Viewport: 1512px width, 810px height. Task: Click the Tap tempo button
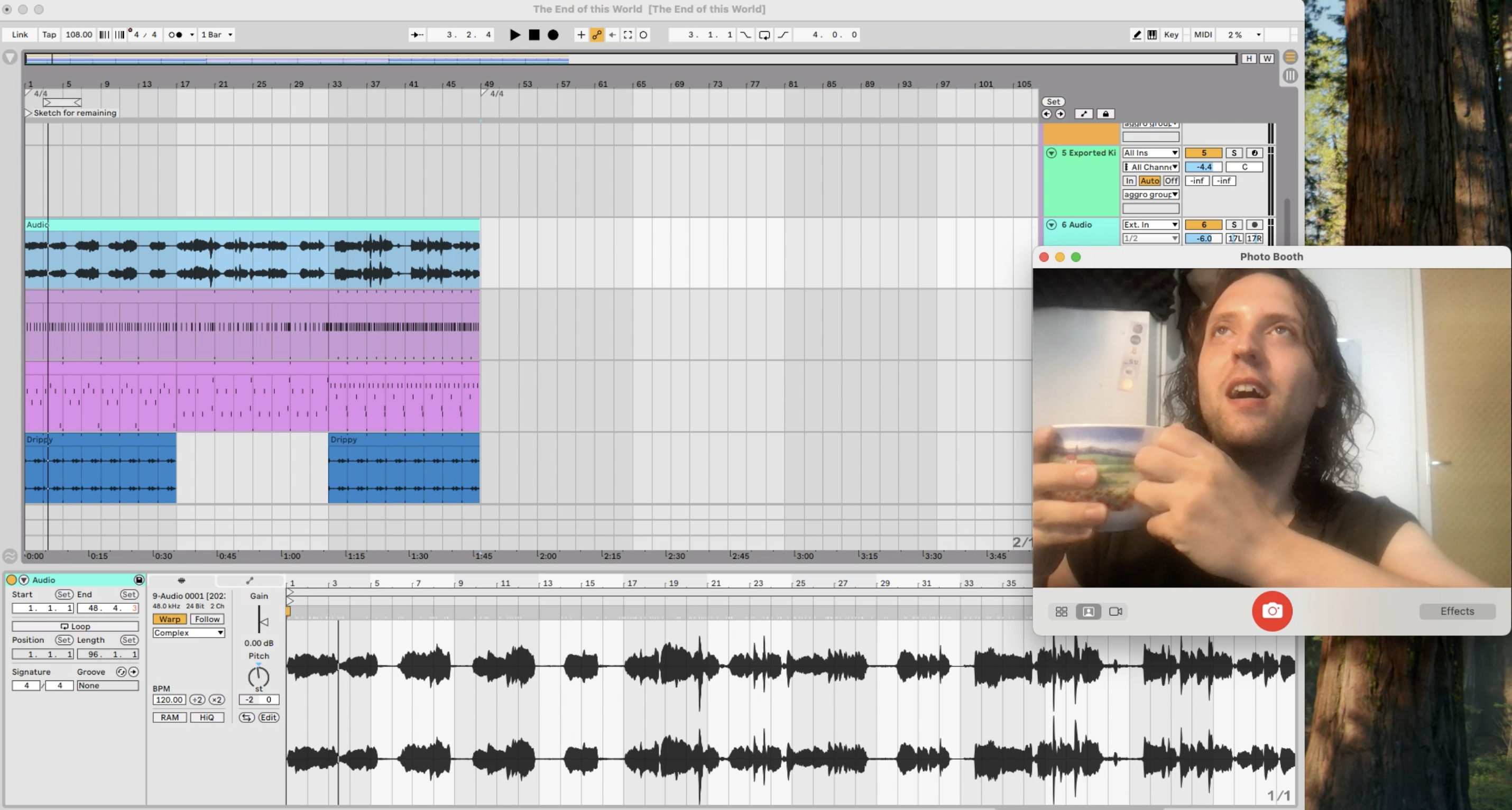click(49, 34)
